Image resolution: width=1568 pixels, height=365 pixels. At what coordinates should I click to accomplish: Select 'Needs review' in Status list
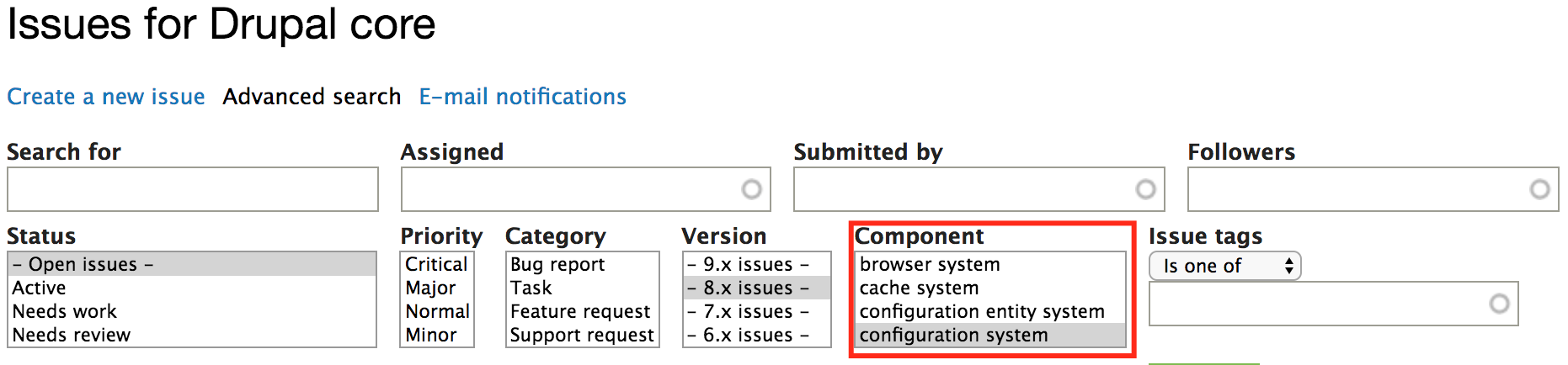click(72, 336)
